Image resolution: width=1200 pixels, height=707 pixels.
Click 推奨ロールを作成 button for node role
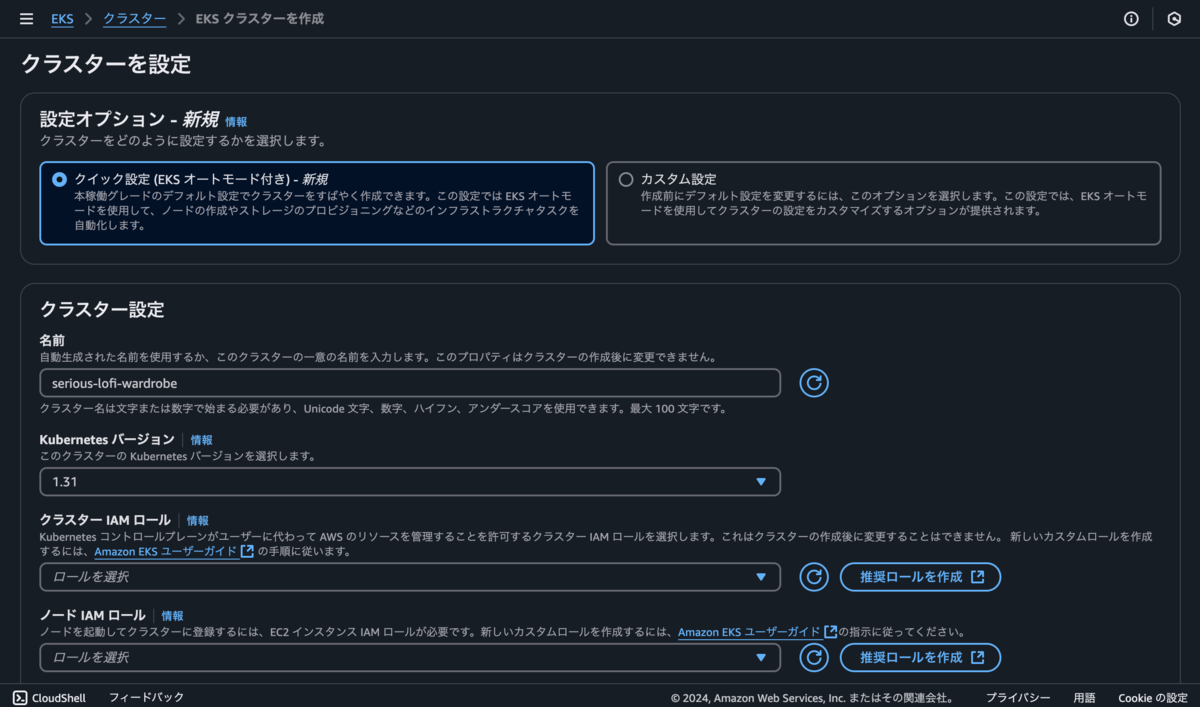(x=920, y=657)
